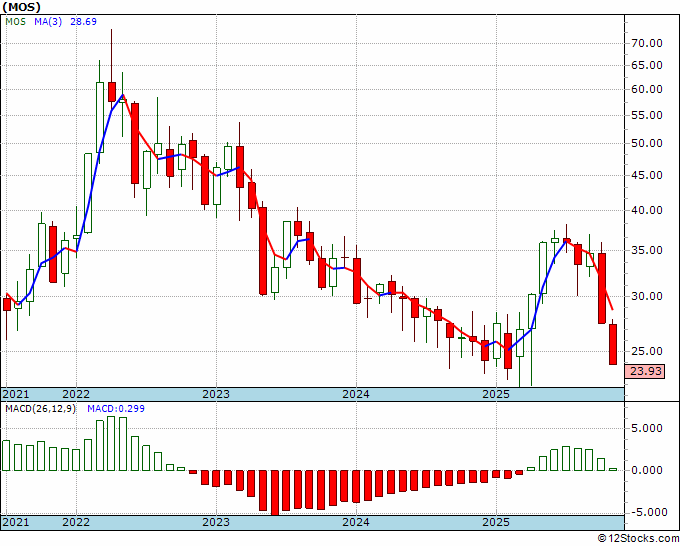680x546 pixels.
Task: Click the 5.000 MACD axis label
Action: tap(647, 428)
